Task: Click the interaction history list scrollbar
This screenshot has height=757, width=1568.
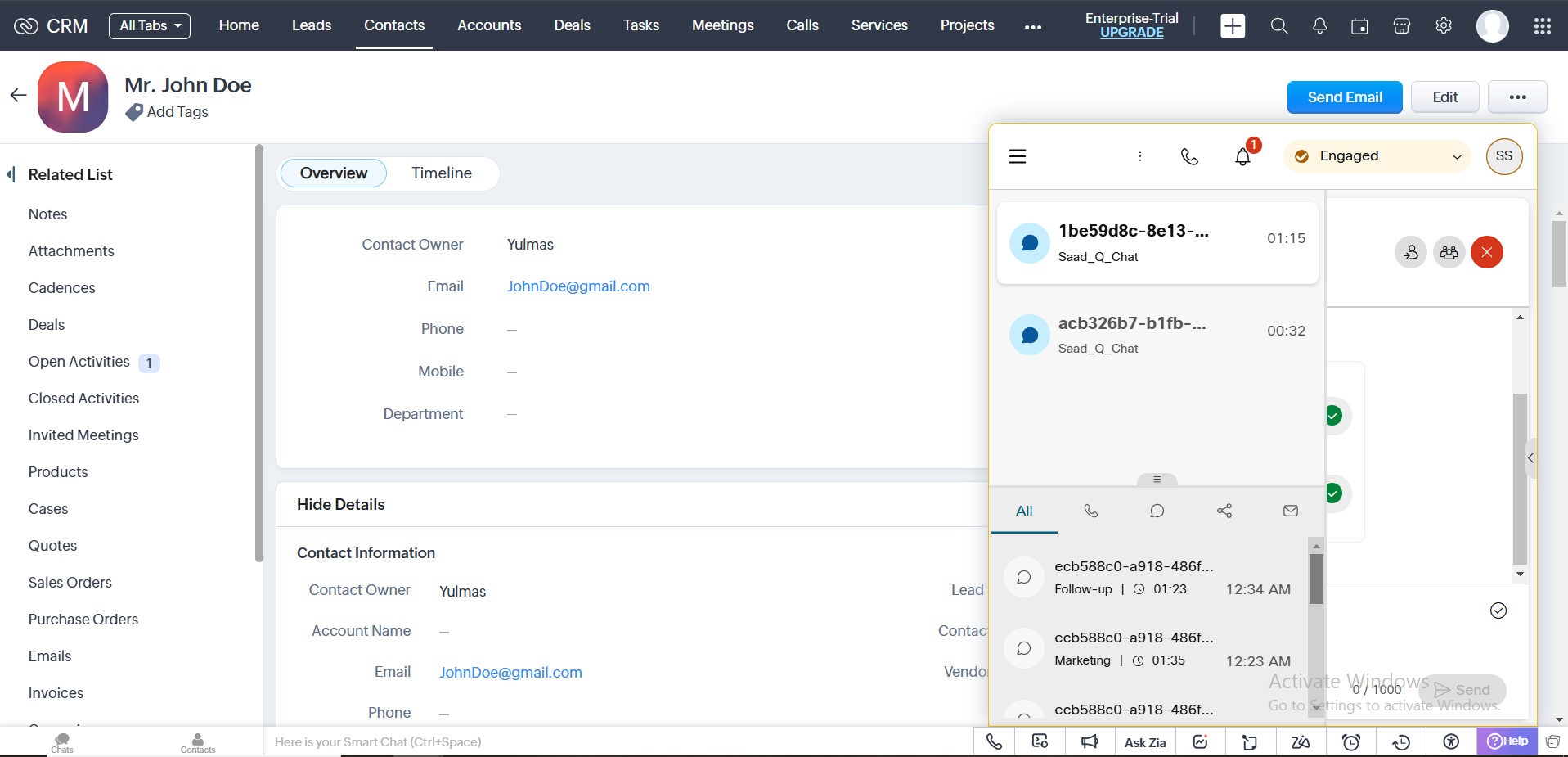Action: click(1316, 579)
